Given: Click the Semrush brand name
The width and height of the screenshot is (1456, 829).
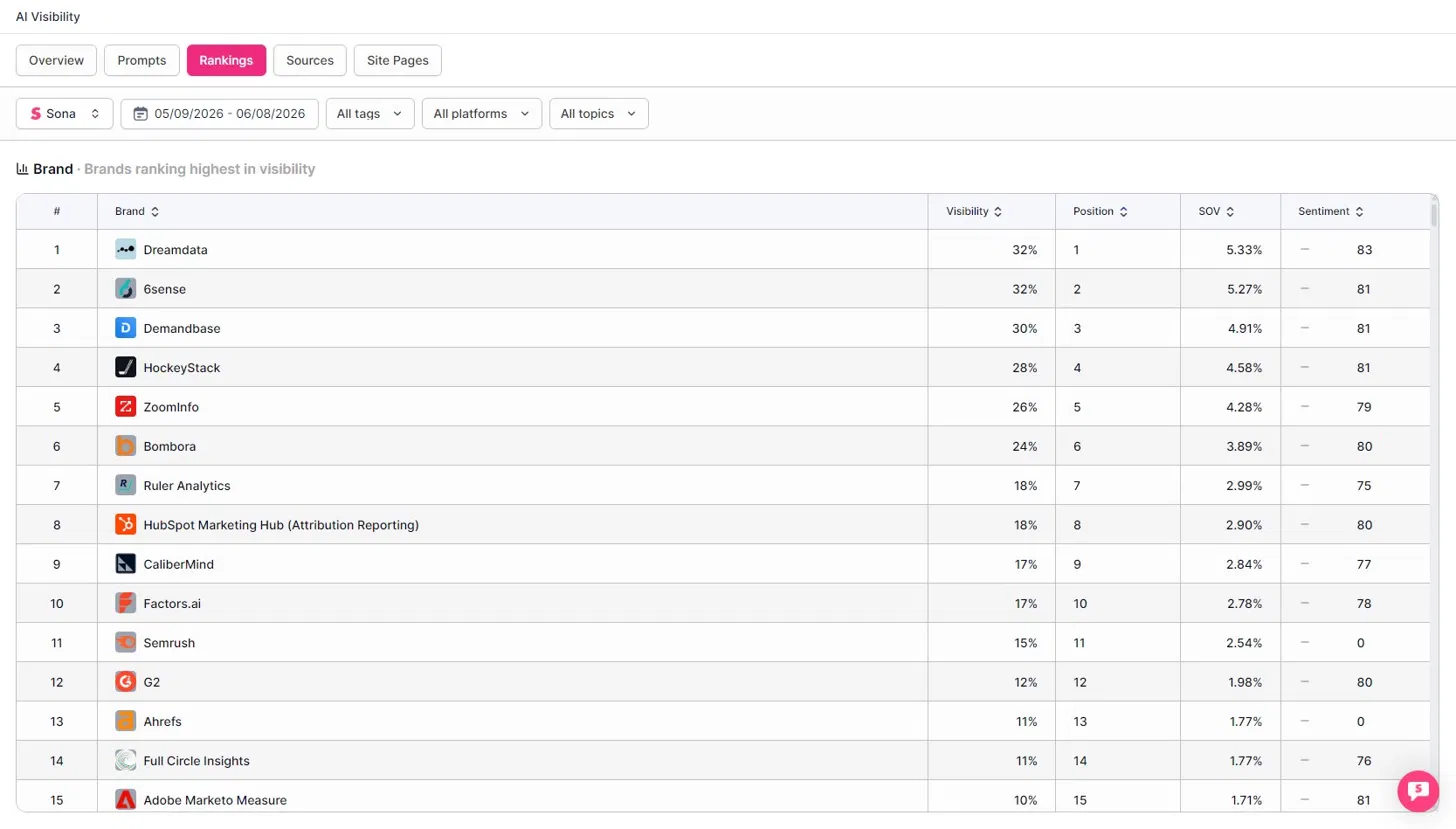Looking at the screenshot, I should point(169,643).
